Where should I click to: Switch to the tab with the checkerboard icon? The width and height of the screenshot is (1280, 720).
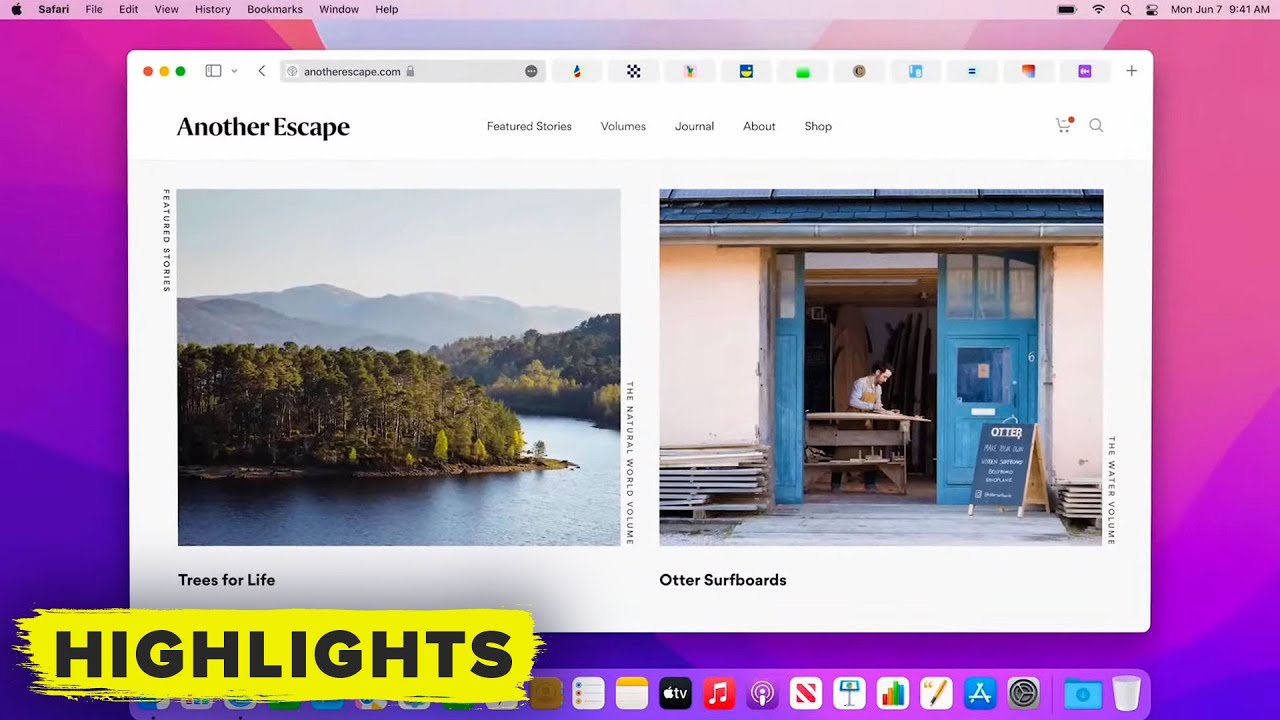coord(633,71)
